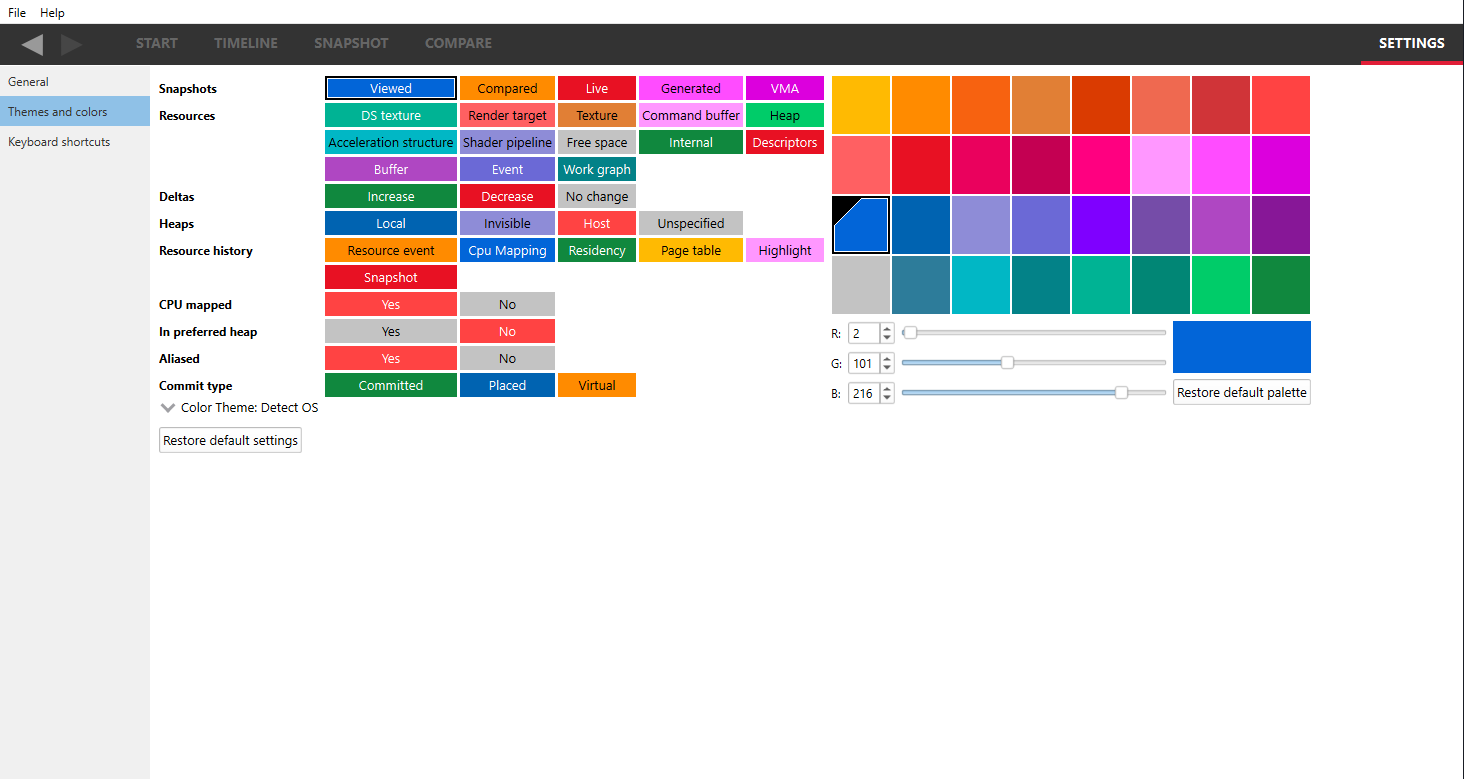Increase the R value with up stepper
1464x779 pixels.
tap(887, 328)
